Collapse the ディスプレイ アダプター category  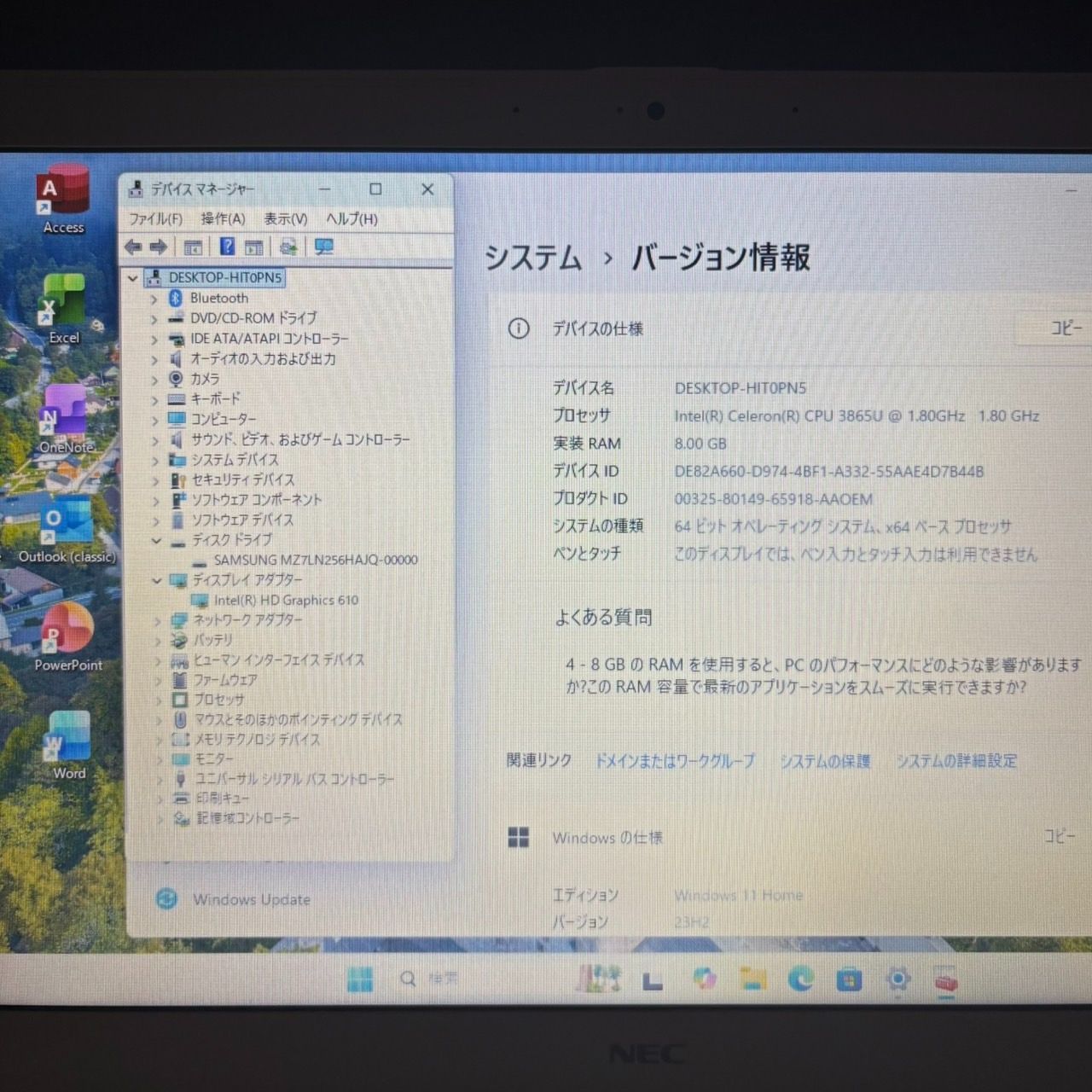[157, 580]
